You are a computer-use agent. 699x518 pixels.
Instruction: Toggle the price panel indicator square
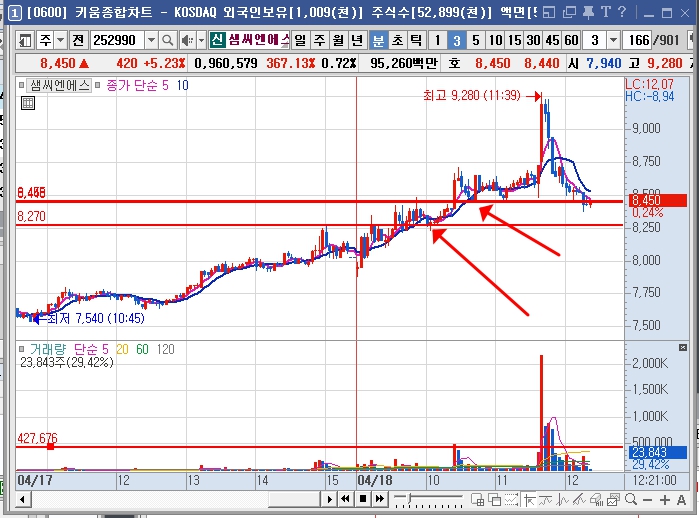click(x=21, y=85)
